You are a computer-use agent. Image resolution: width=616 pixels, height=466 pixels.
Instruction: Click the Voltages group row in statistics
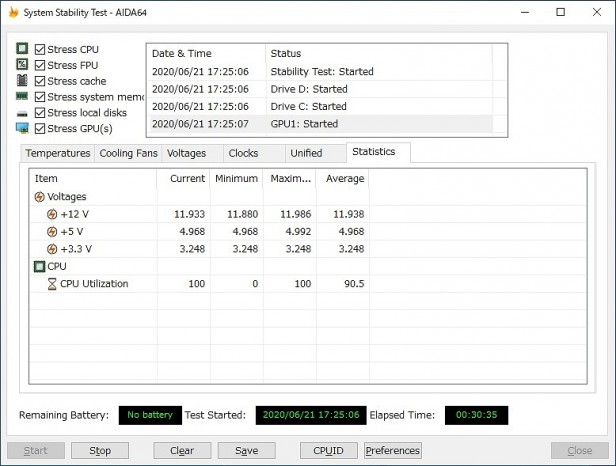[x=67, y=197]
